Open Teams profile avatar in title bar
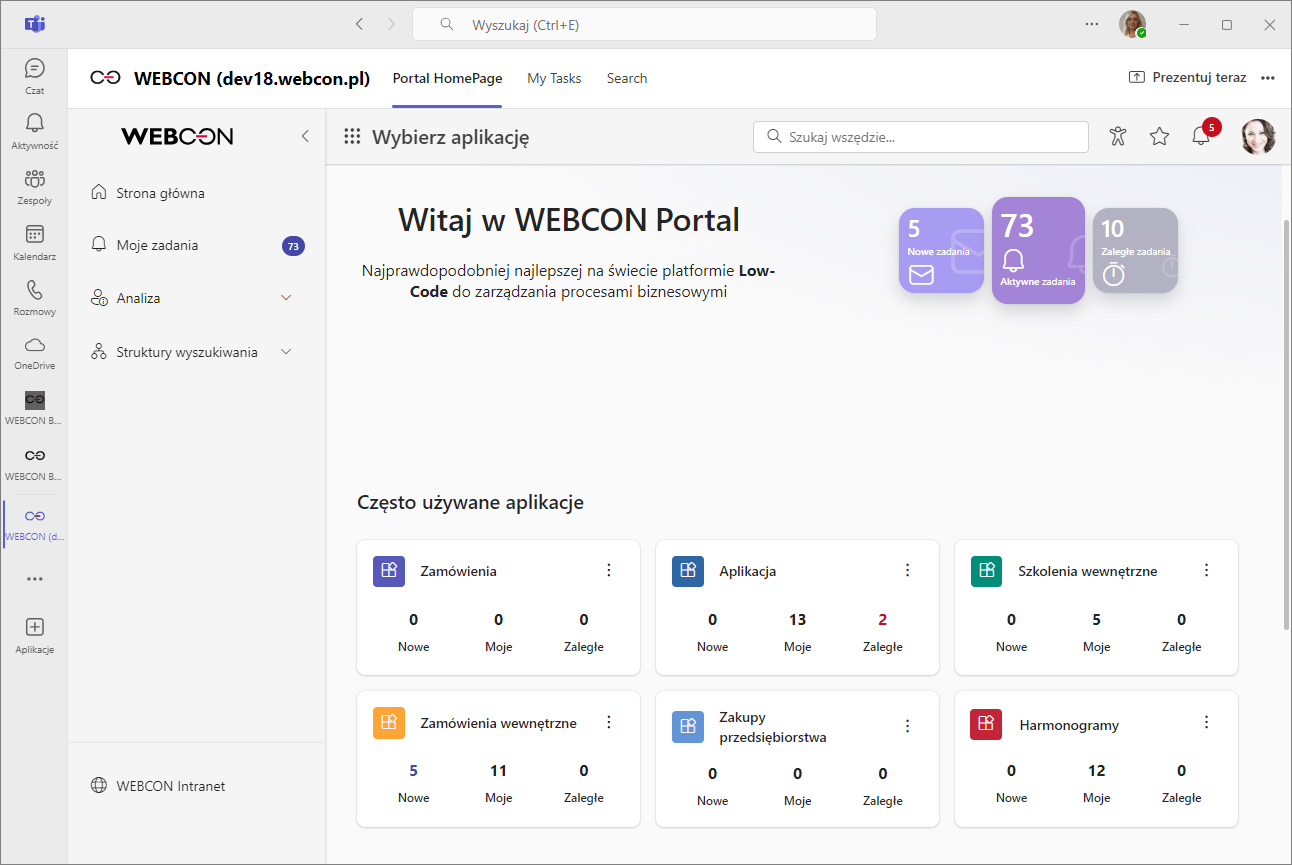The height and width of the screenshot is (865, 1292). pos(1132,24)
